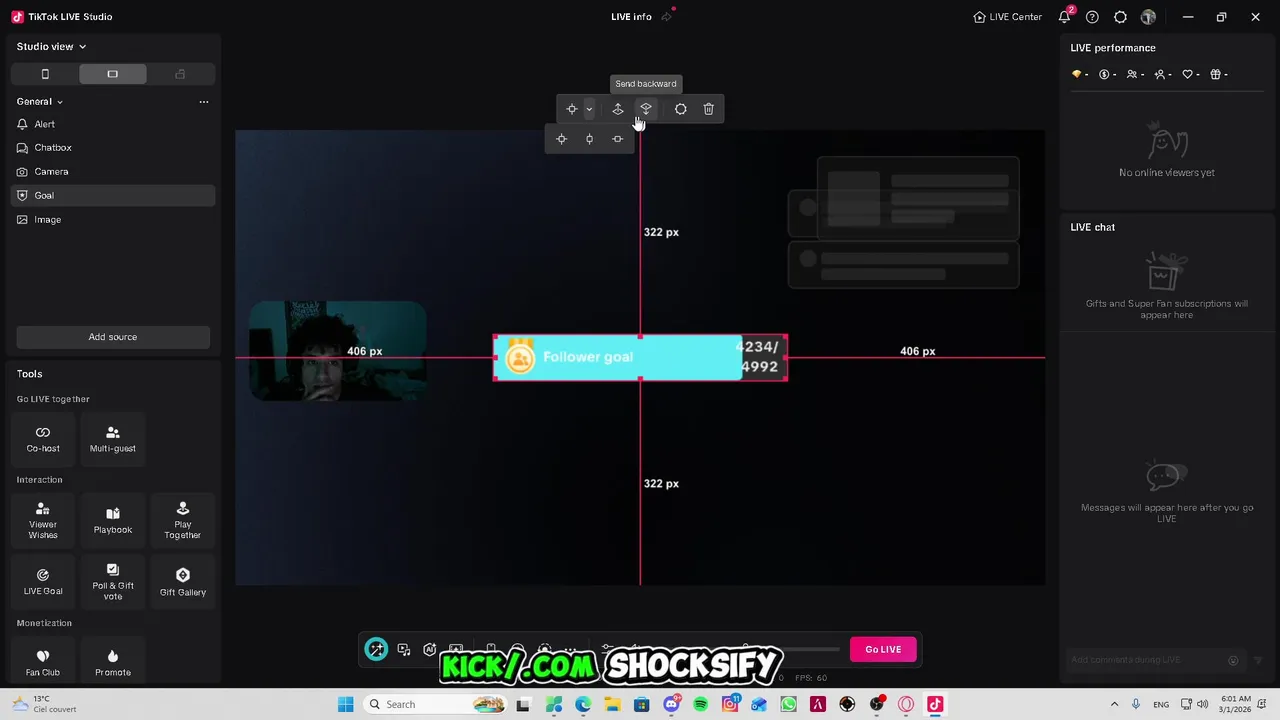Open the Play Together tool
The image size is (1280, 720).
point(183,521)
